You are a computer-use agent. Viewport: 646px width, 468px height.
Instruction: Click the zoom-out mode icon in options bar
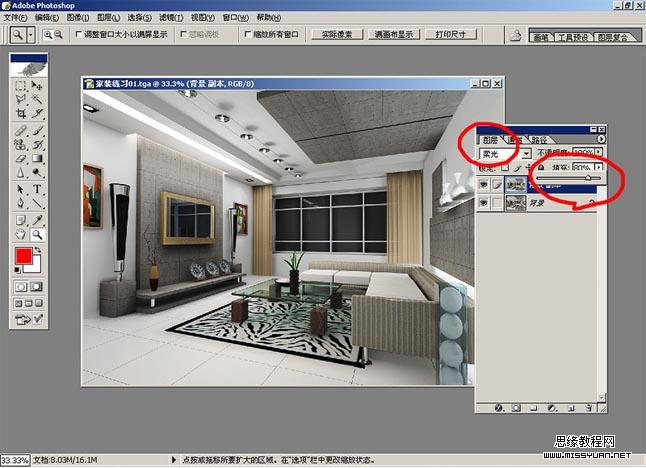59,35
